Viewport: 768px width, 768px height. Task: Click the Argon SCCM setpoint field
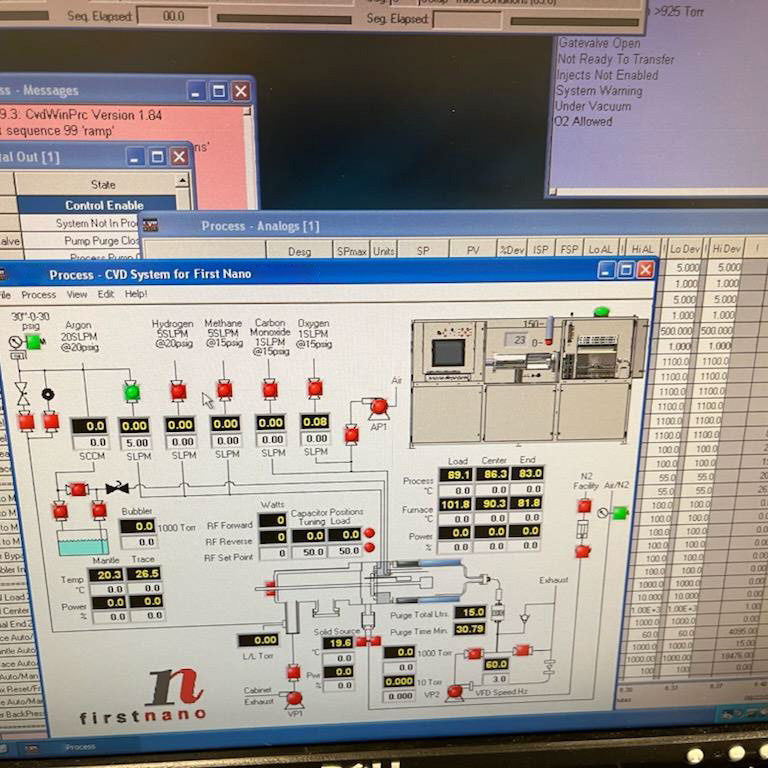coord(90,442)
